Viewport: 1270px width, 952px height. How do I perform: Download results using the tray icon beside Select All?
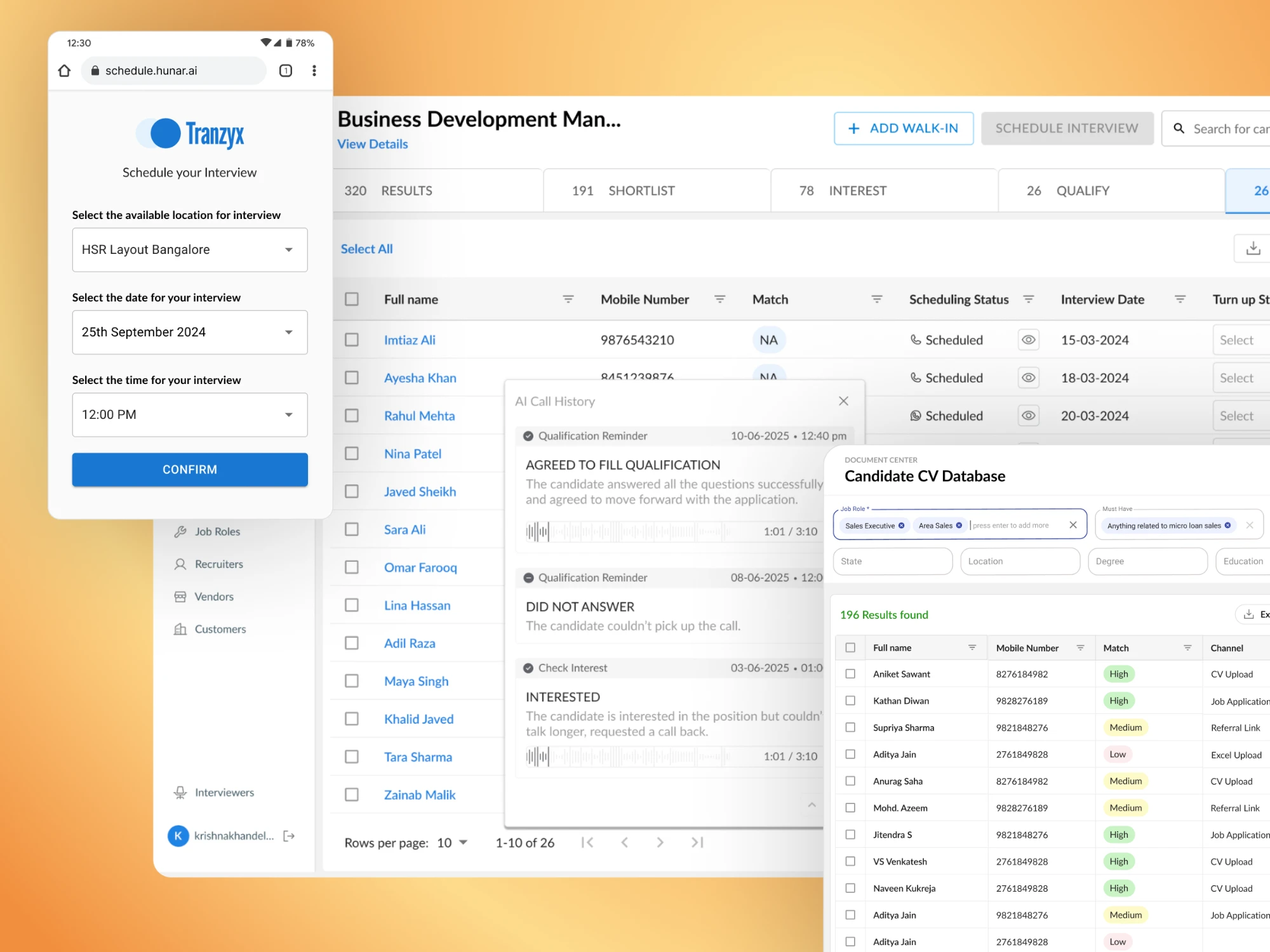pyautogui.click(x=1253, y=248)
